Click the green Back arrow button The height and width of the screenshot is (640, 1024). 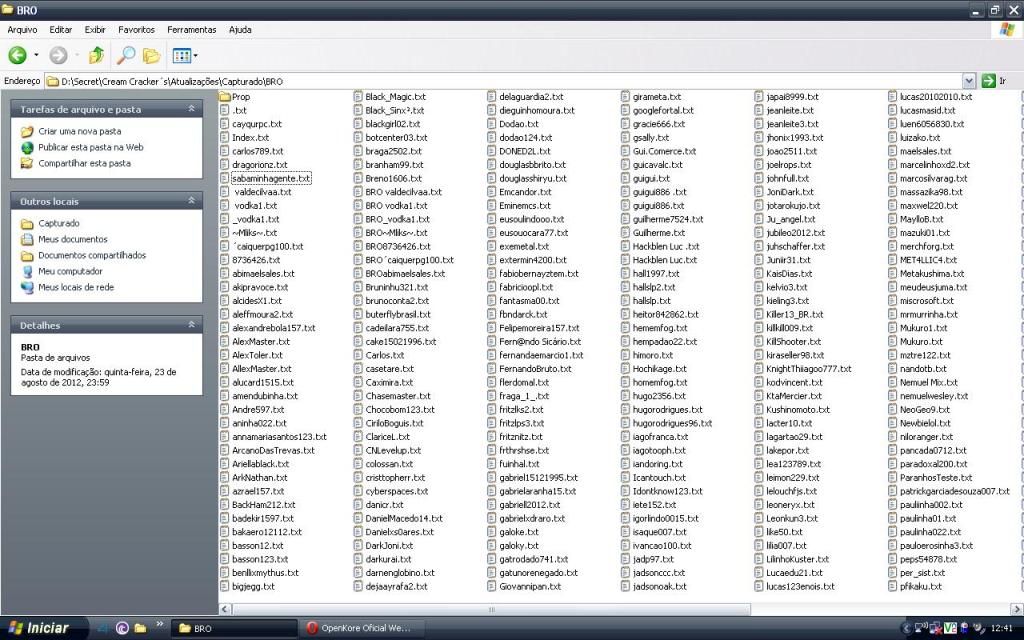[18, 56]
